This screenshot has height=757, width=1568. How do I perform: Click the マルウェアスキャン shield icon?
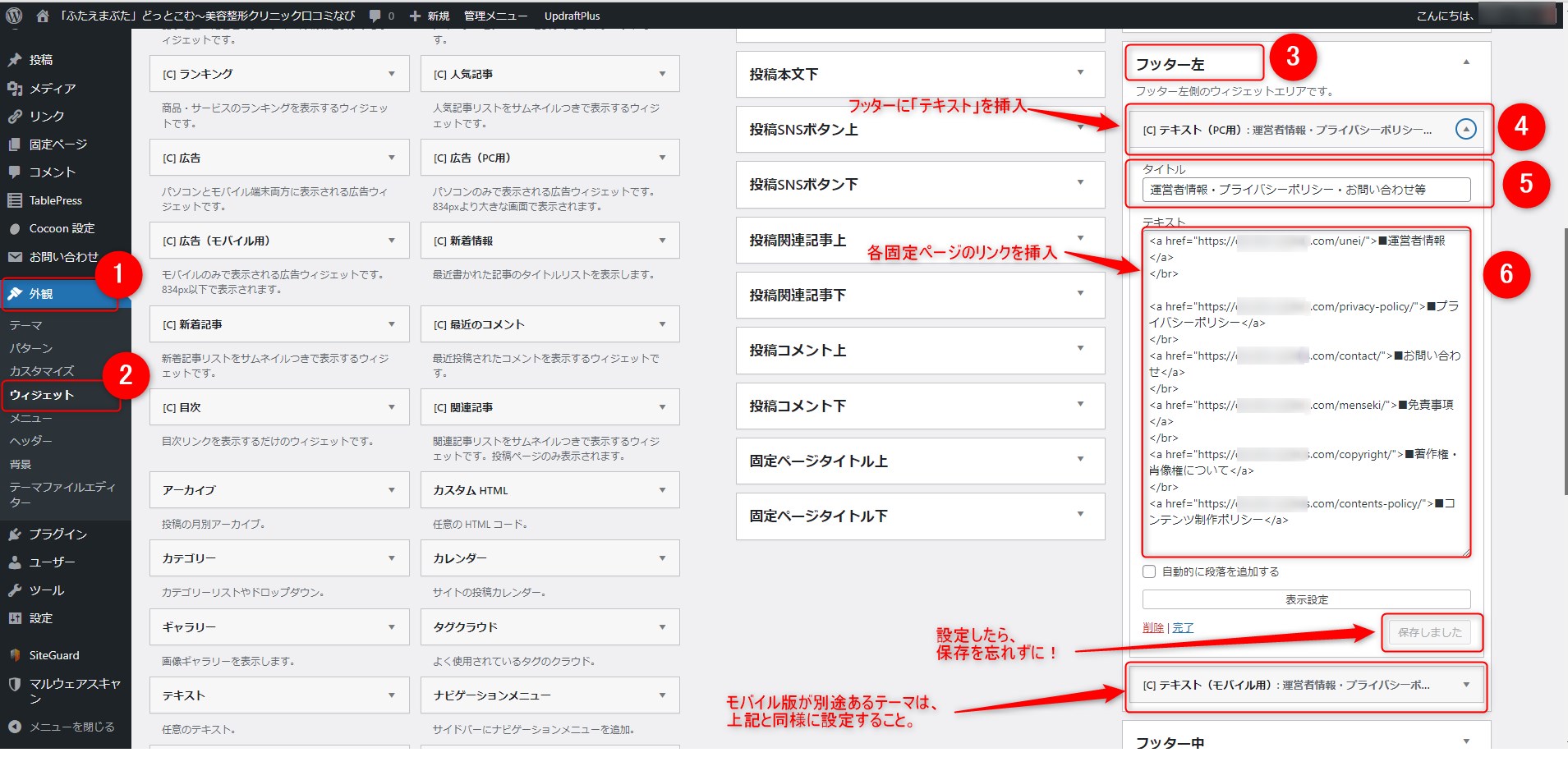tap(15, 684)
